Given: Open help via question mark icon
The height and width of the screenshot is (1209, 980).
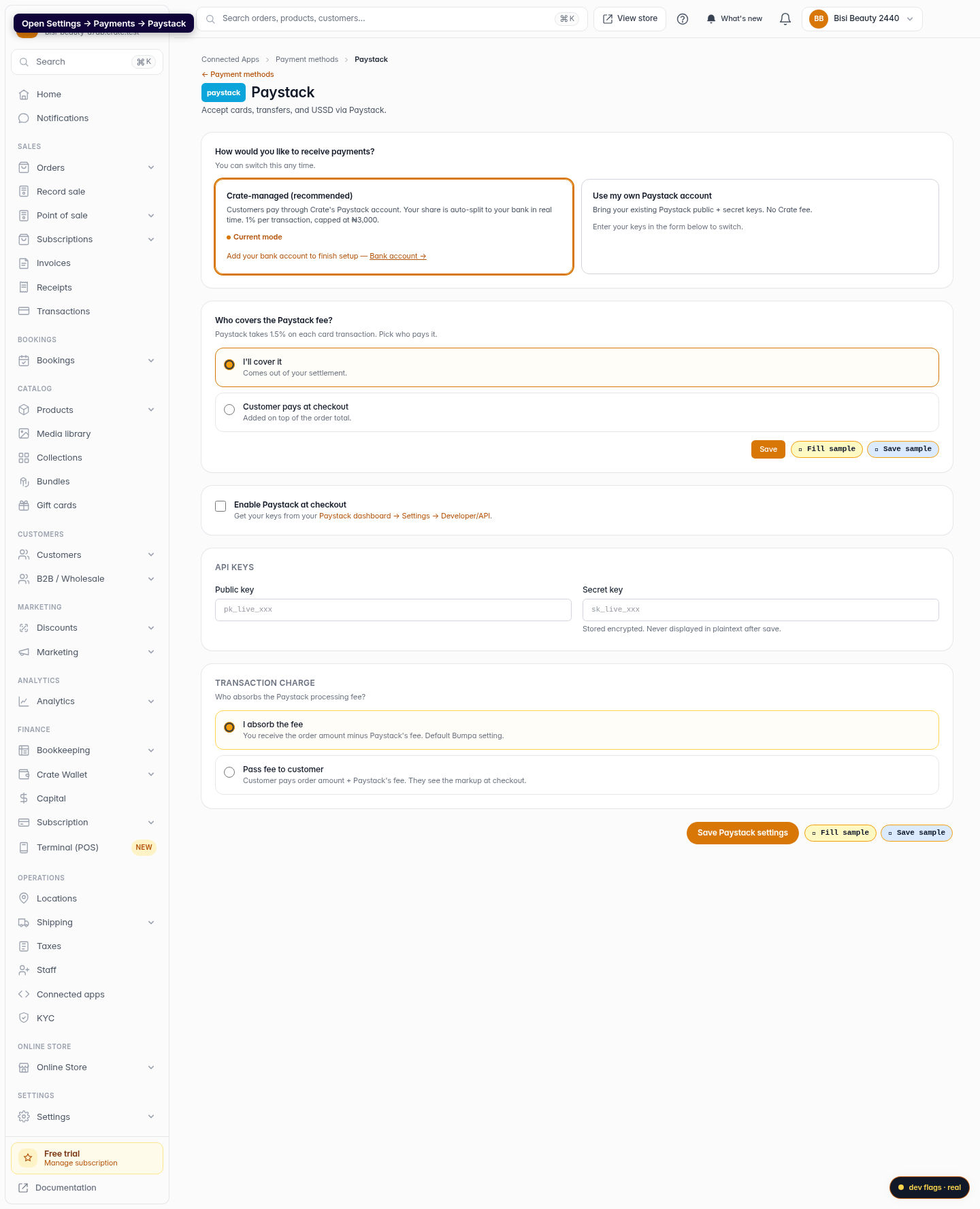Looking at the screenshot, I should pyautogui.click(x=683, y=19).
